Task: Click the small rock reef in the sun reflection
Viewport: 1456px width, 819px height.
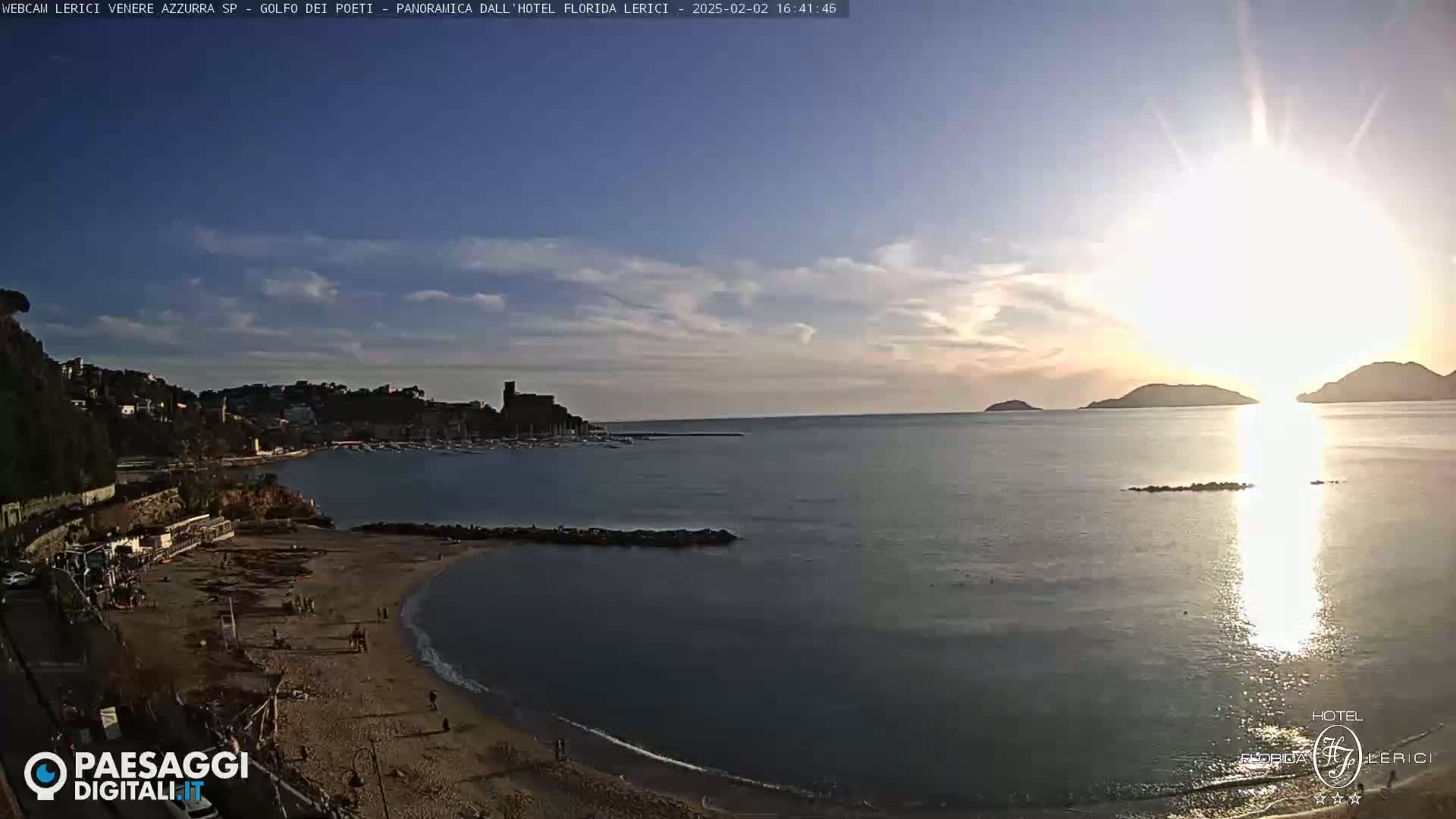Action: [x=1191, y=487]
